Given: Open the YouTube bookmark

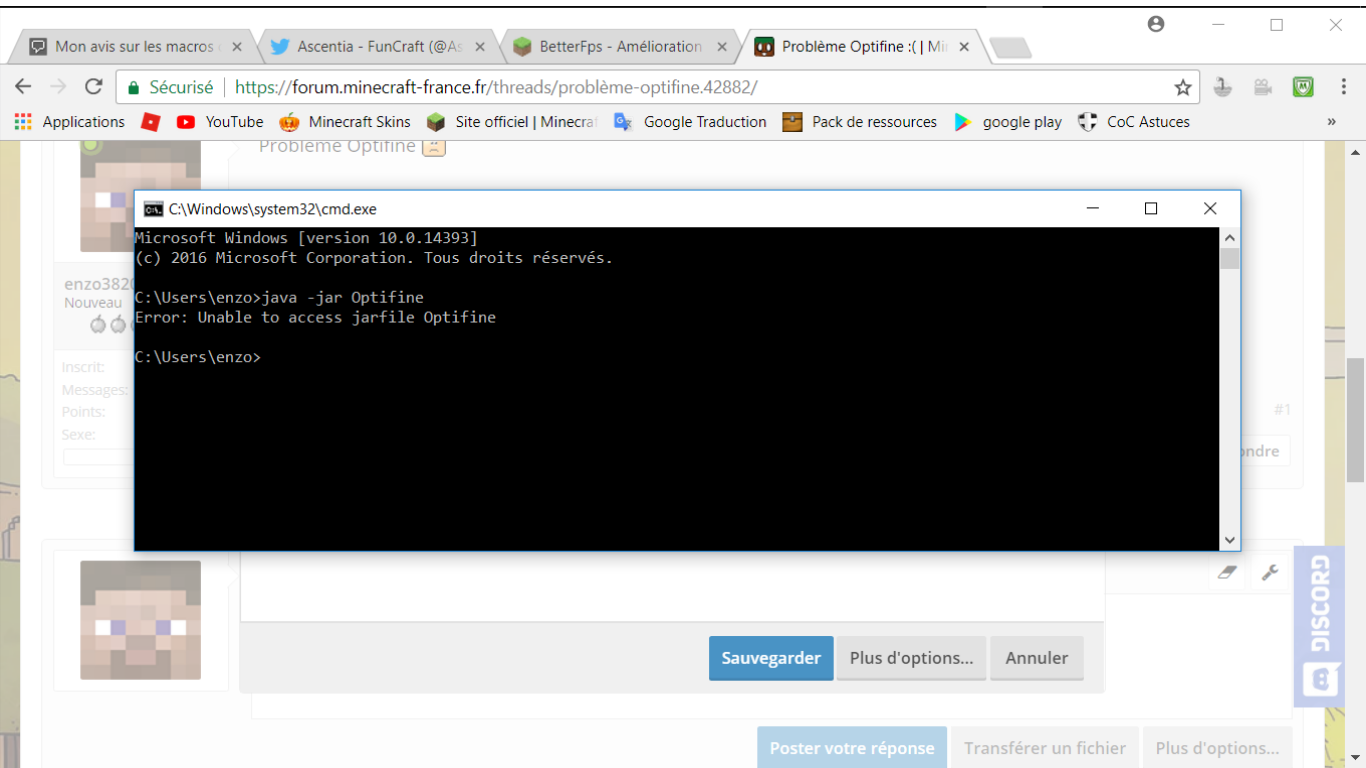Looking at the screenshot, I should click(x=220, y=122).
